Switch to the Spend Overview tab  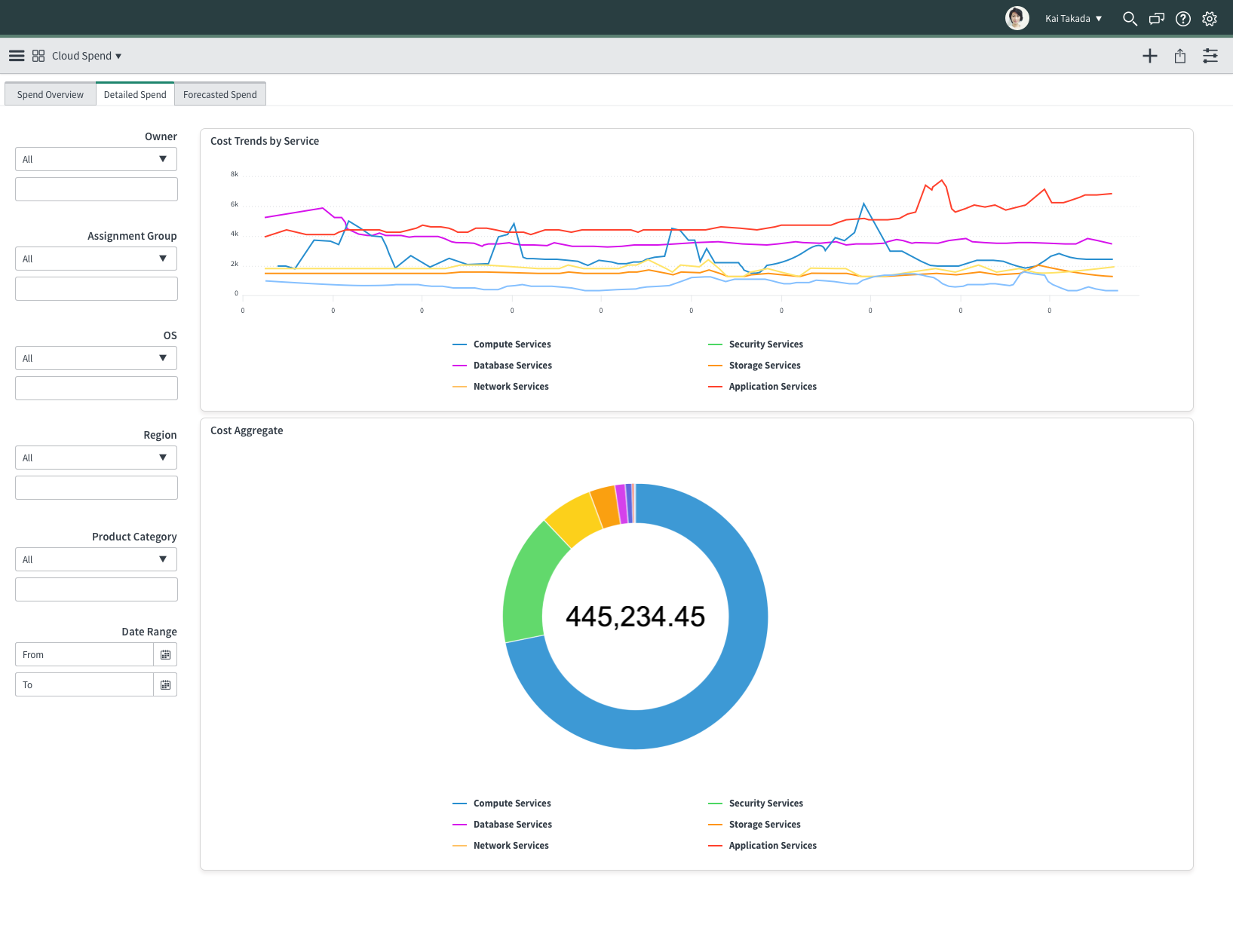click(51, 94)
